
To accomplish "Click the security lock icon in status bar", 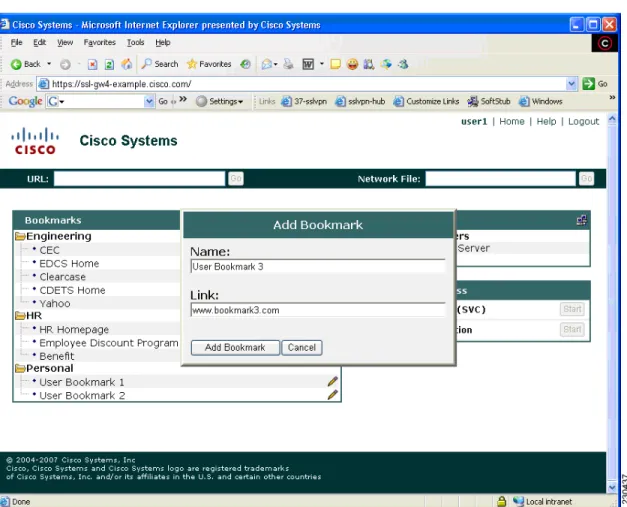I will (x=501, y=501).
